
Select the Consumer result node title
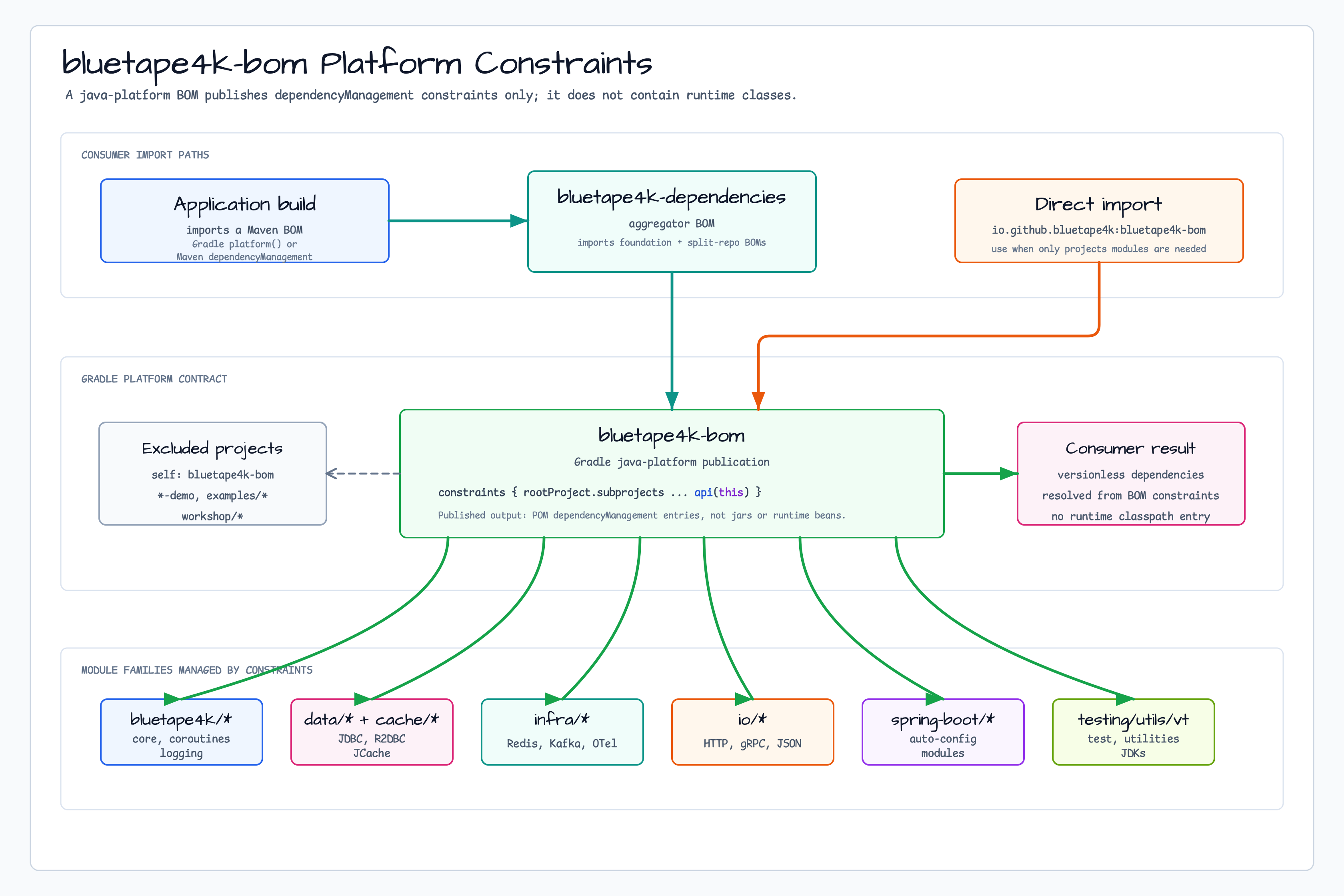point(1130,448)
